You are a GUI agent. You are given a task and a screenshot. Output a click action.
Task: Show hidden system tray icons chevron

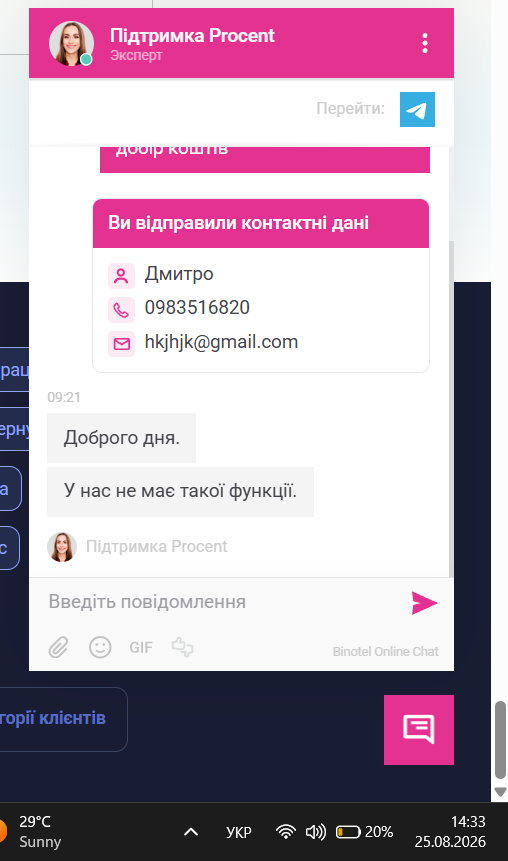click(x=191, y=832)
